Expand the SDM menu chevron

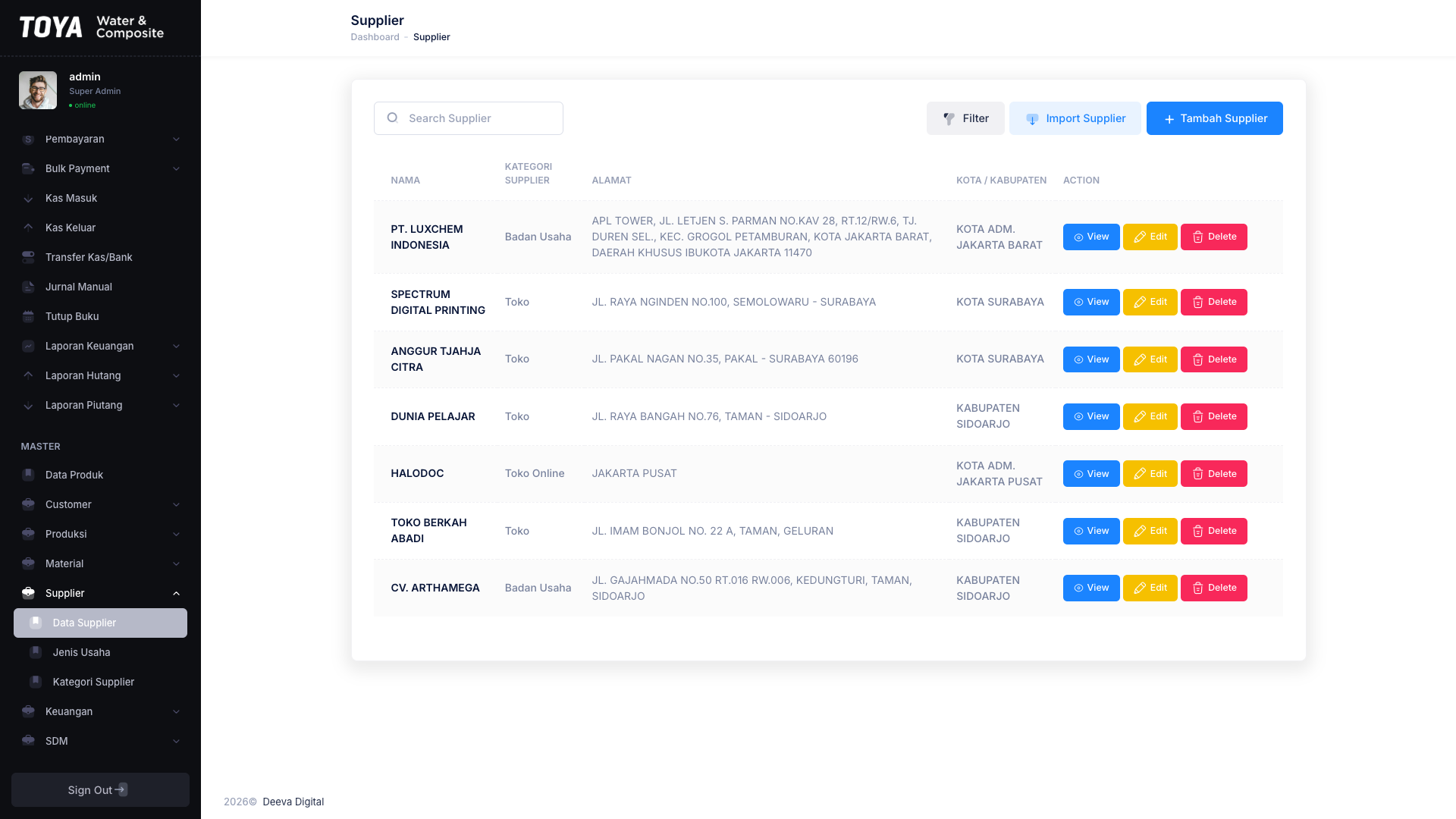[176, 741]
